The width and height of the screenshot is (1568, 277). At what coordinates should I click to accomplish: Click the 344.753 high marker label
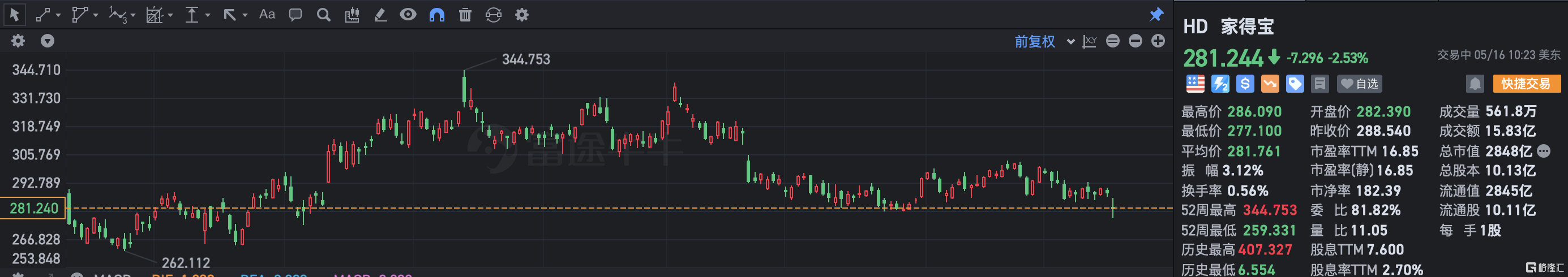coord(526,59)
